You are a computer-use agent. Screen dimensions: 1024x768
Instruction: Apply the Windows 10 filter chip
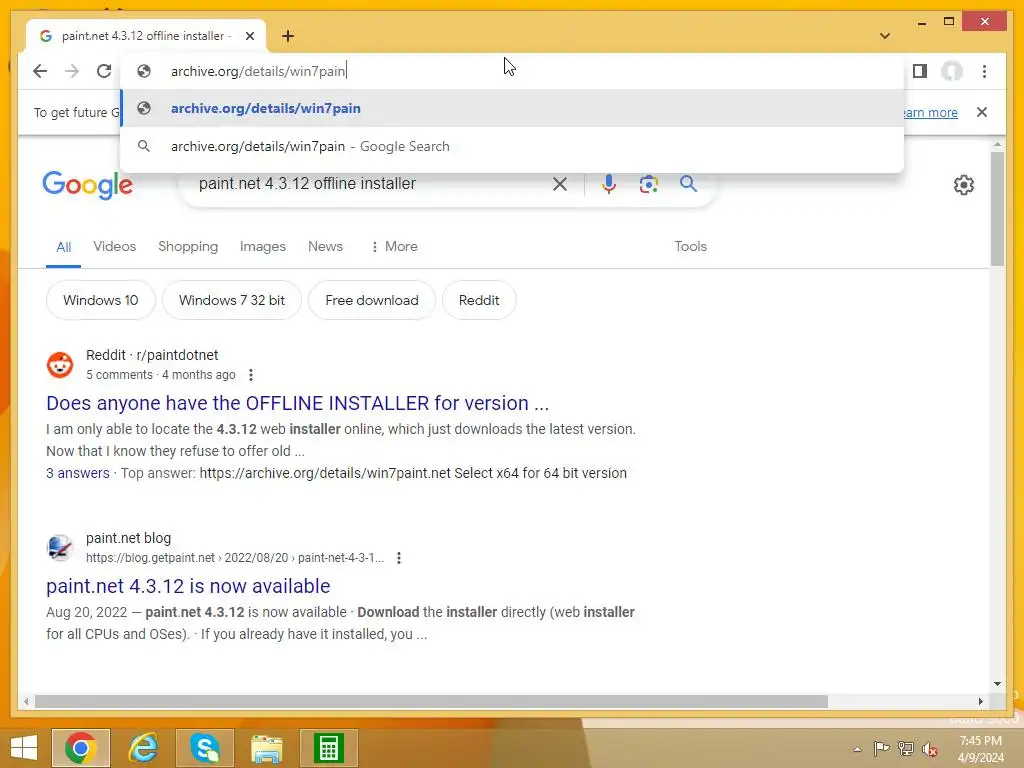[x=101, y=300]
